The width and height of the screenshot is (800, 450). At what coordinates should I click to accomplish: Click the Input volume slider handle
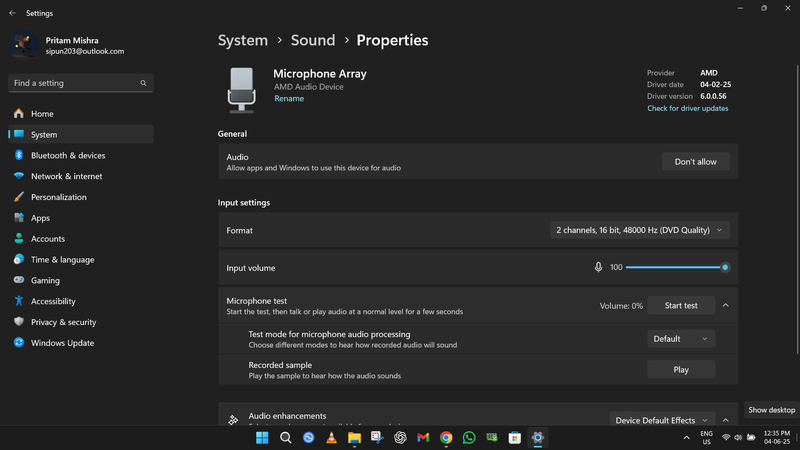[x=724, y=267]
